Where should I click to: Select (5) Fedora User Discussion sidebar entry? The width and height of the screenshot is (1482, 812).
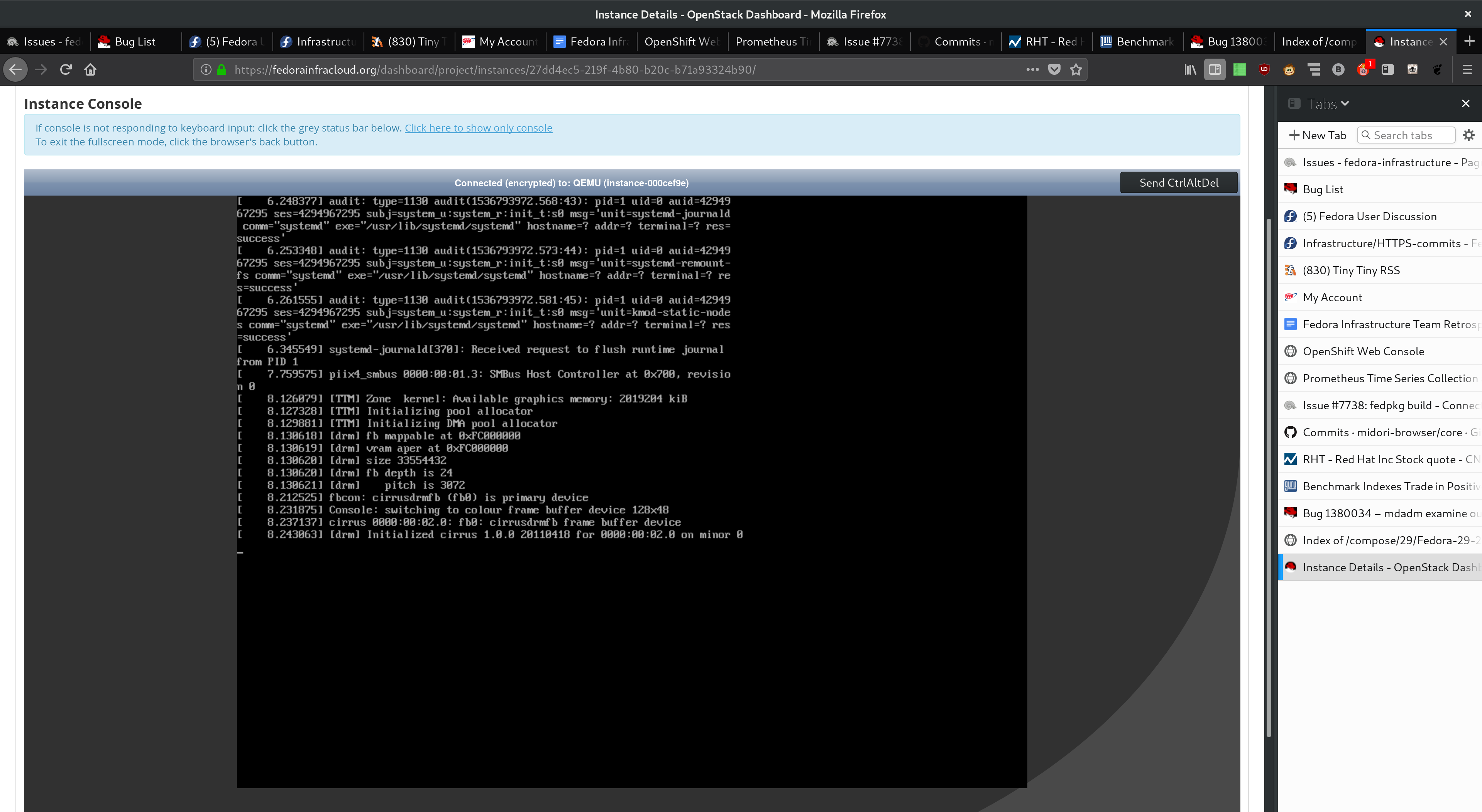[x=1380, y=216]
